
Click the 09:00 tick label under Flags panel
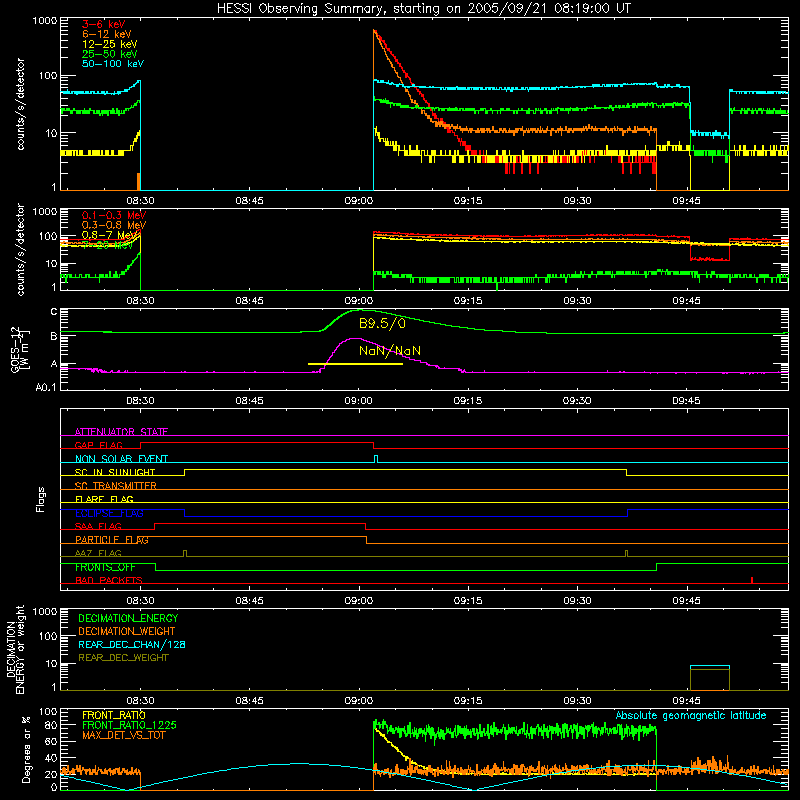tap(359, 601)
